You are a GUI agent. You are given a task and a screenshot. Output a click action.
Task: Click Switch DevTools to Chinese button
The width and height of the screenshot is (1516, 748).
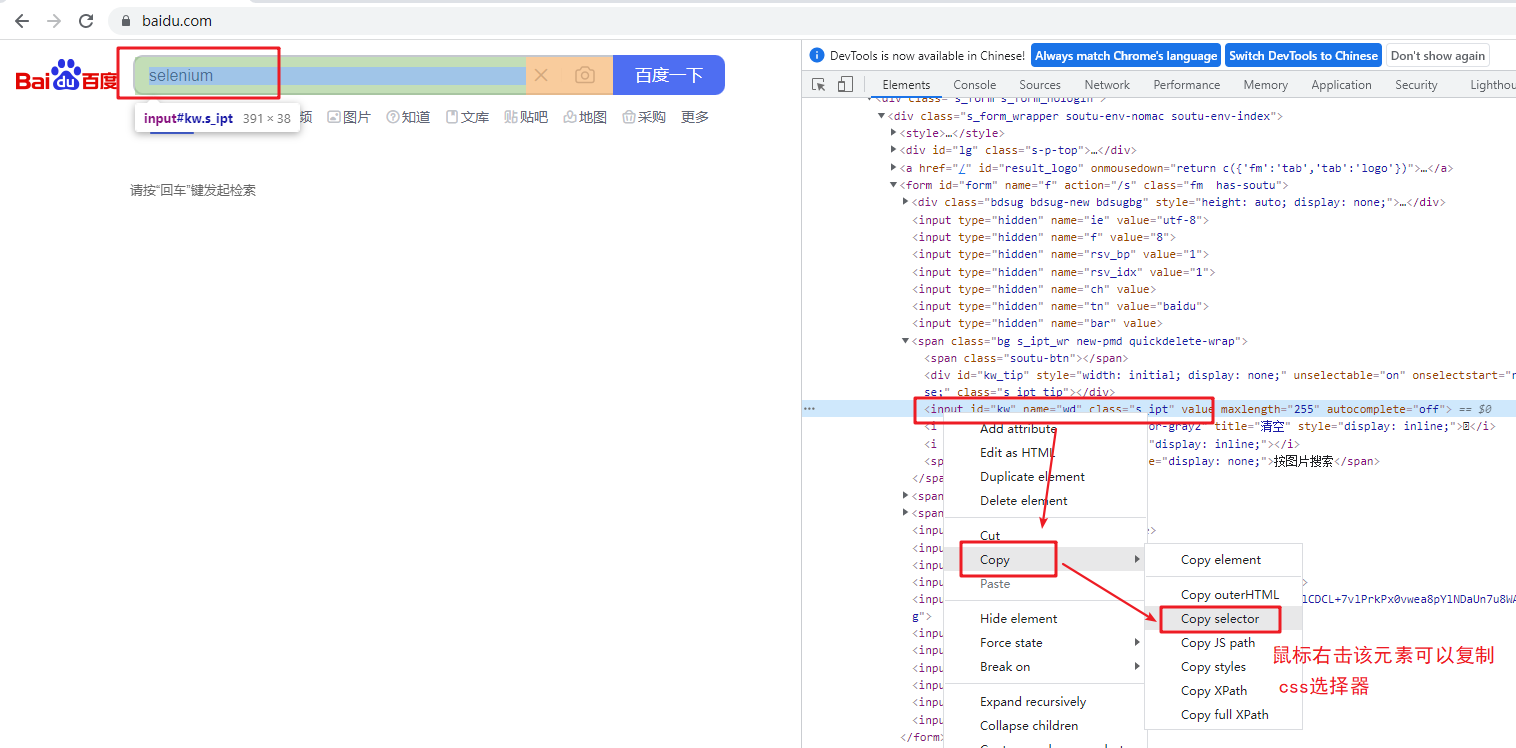pos(1303,56)
